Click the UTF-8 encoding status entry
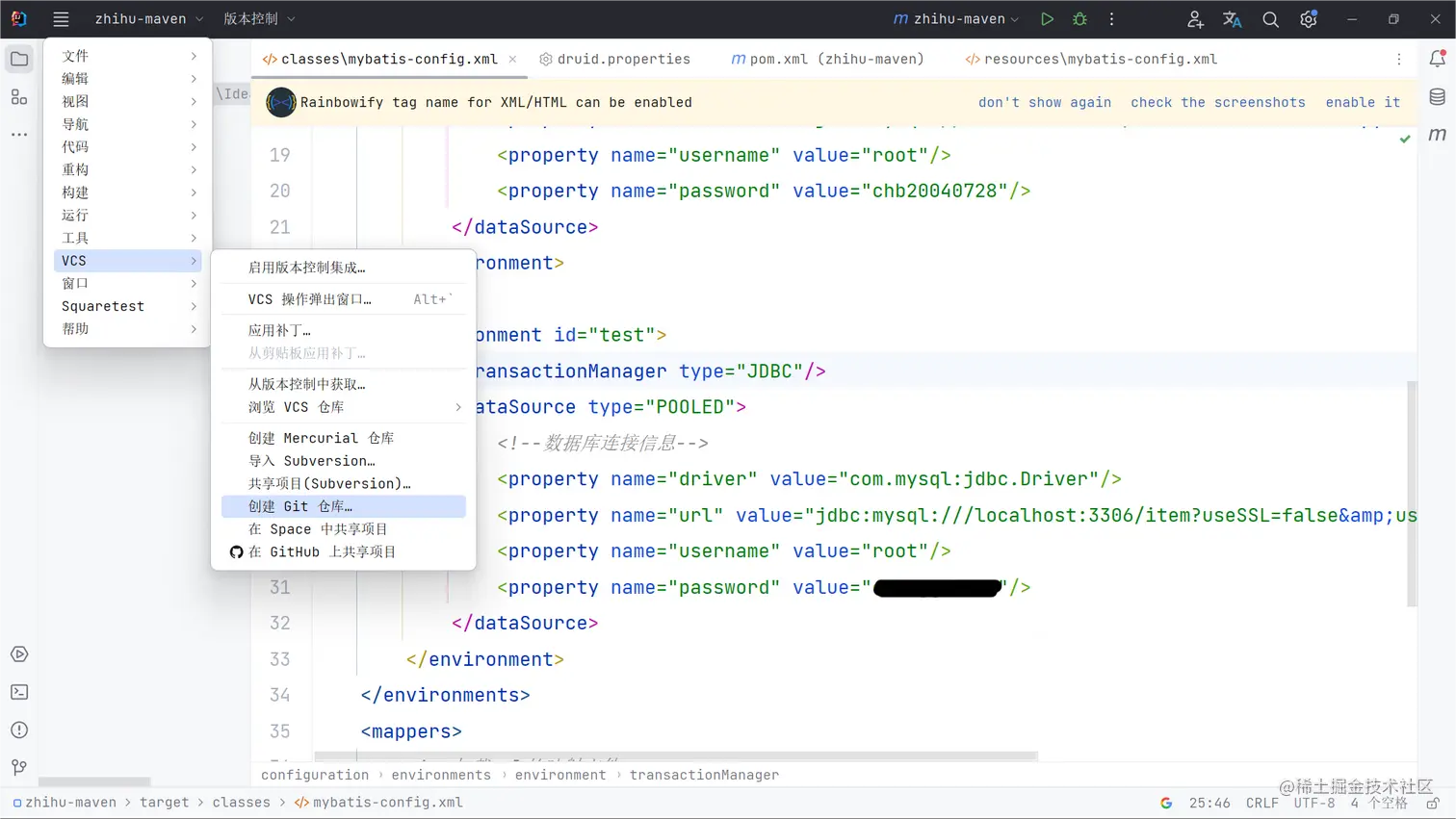Image resolution: width=1456 pixels, height=819 pixels. 1314,803
